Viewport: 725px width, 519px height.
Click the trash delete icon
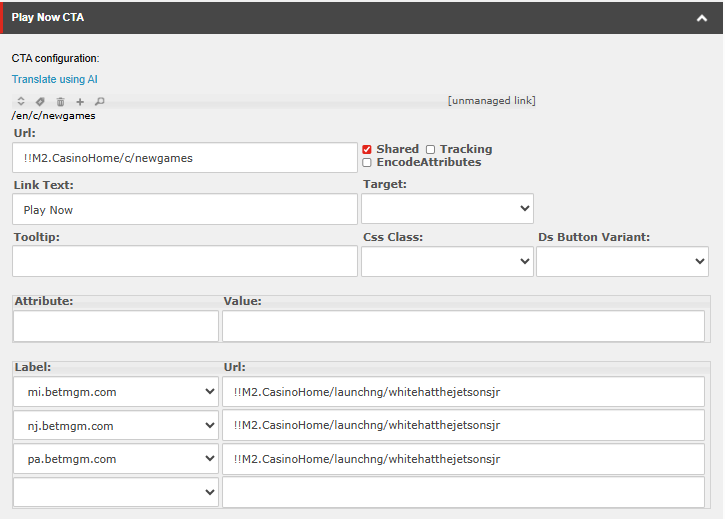[x=61, y=101]
